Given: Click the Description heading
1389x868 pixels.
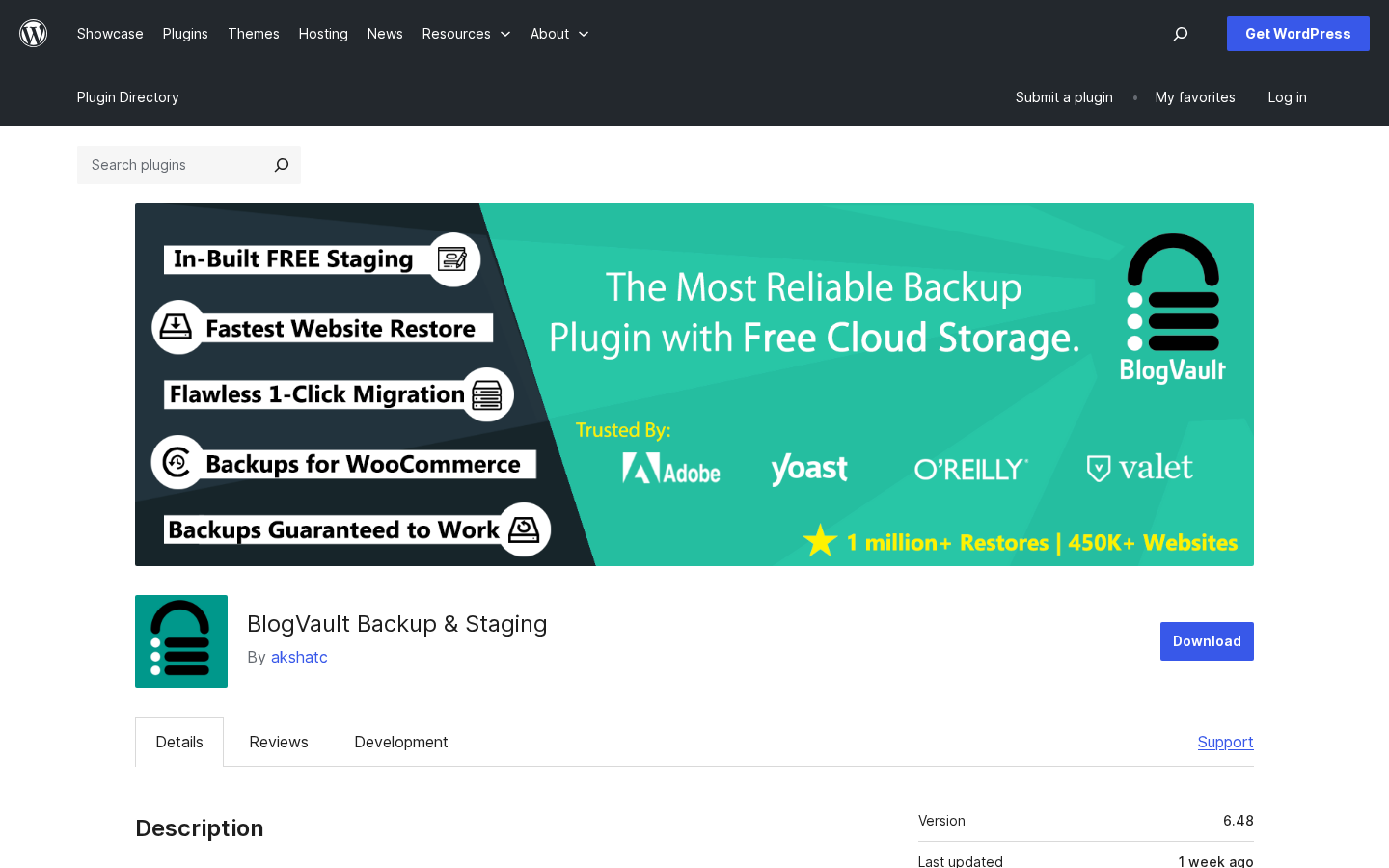Looking at the screenshot, I should 200,828.
